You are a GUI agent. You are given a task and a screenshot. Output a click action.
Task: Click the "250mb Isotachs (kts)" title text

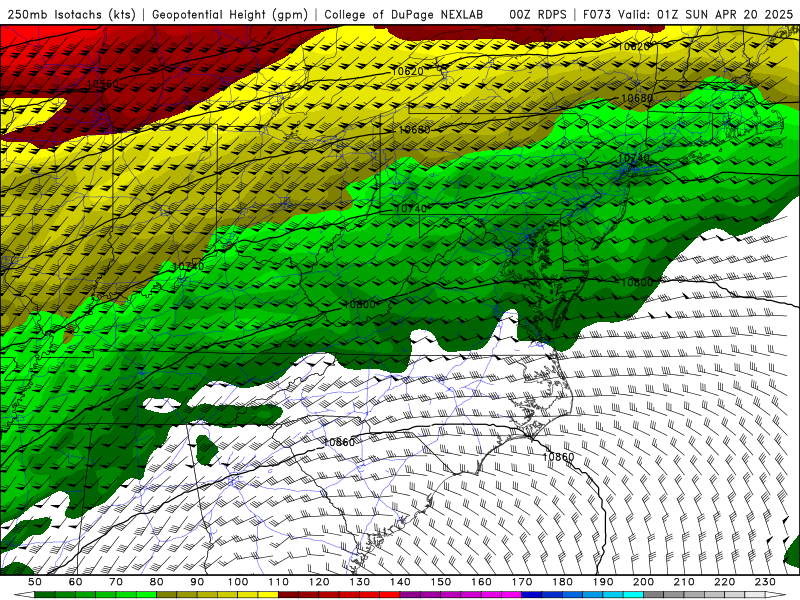pos(72,15)
